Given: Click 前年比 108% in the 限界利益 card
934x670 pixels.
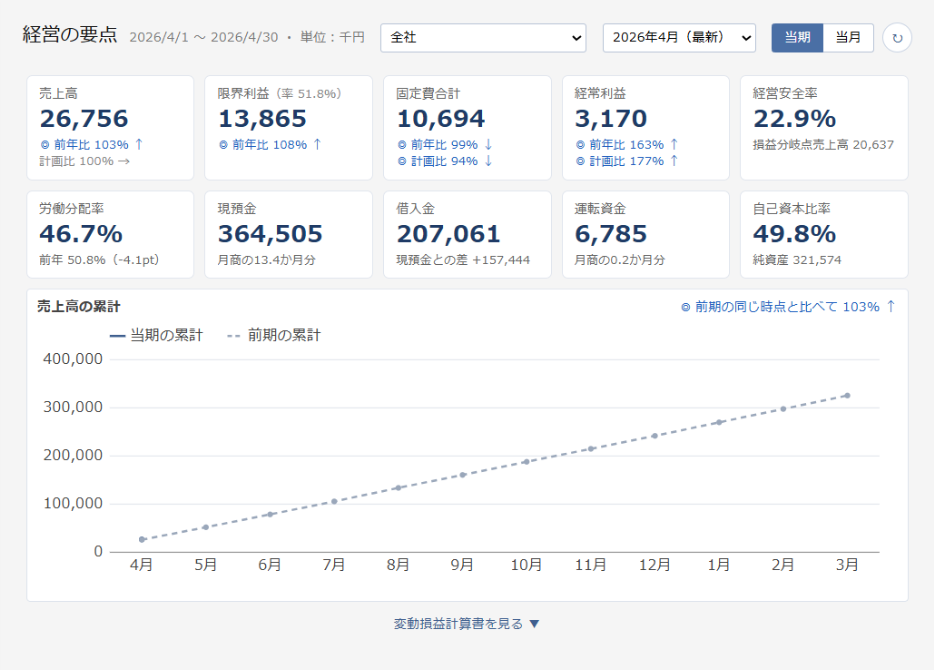Looking at the screenshot, I should coord(270,144).
